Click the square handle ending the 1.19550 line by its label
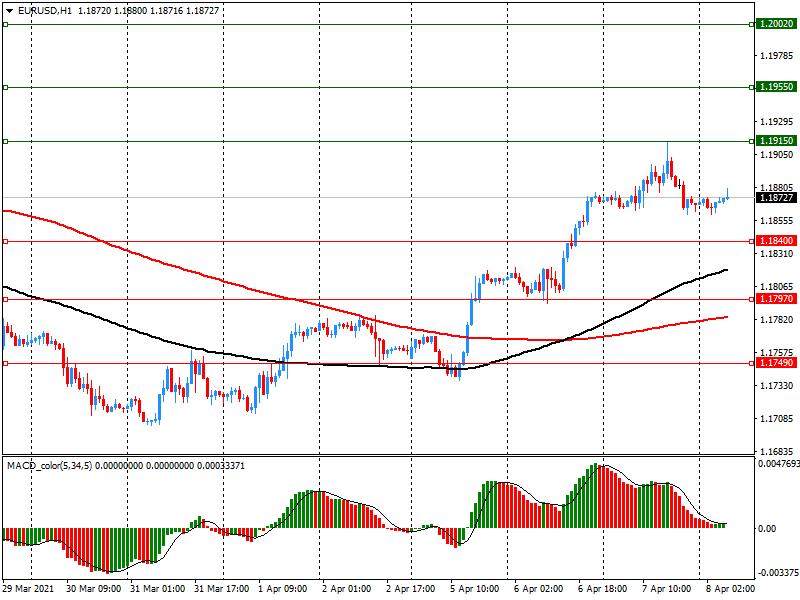The height and width of the screenshot is (600, 800). pos(752,88)
